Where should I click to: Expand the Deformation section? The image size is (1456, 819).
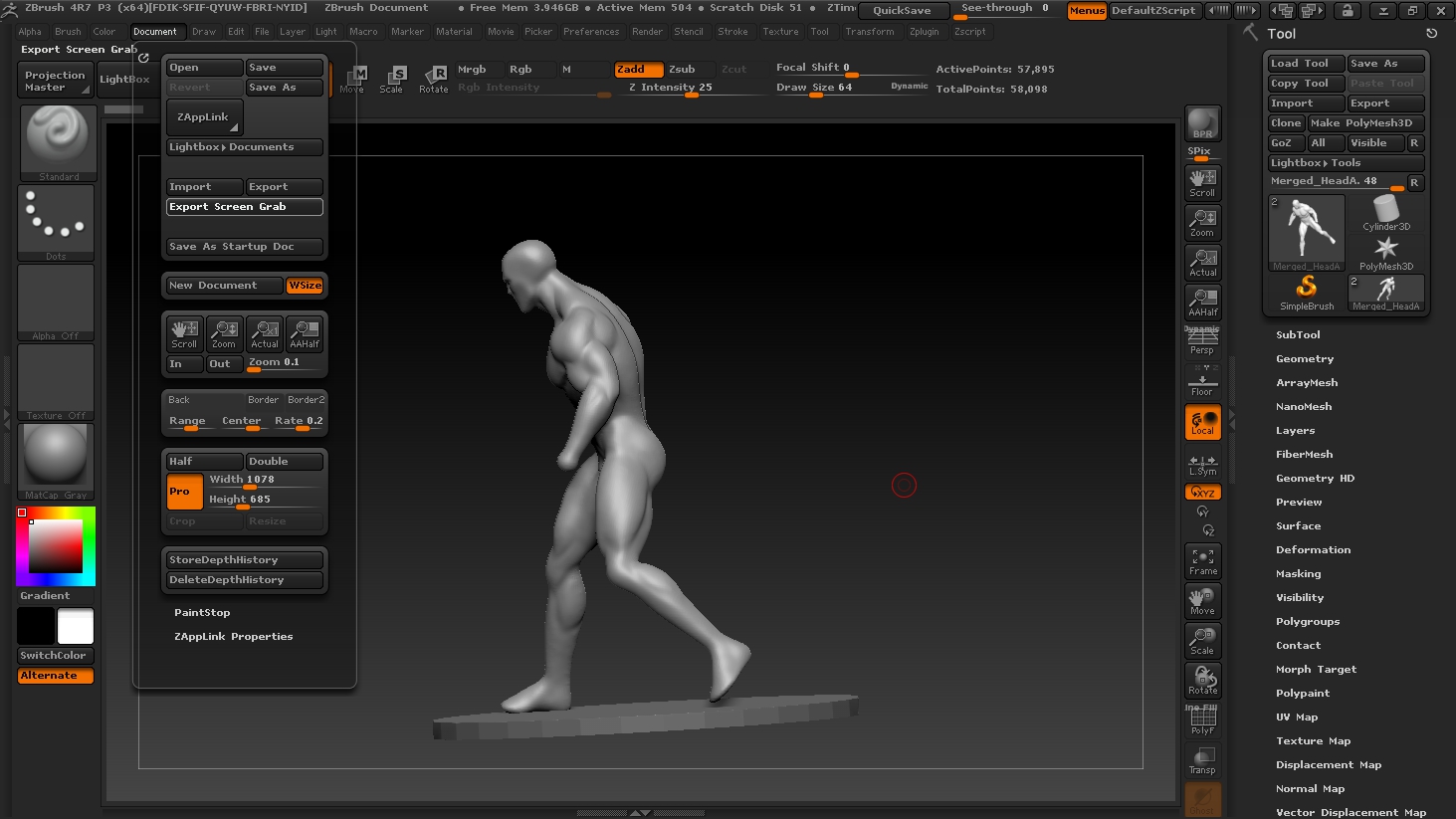point(1313,550)
